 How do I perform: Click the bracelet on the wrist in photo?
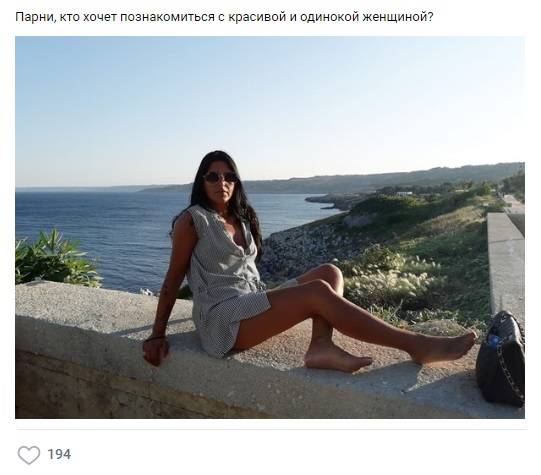(156, 338)
